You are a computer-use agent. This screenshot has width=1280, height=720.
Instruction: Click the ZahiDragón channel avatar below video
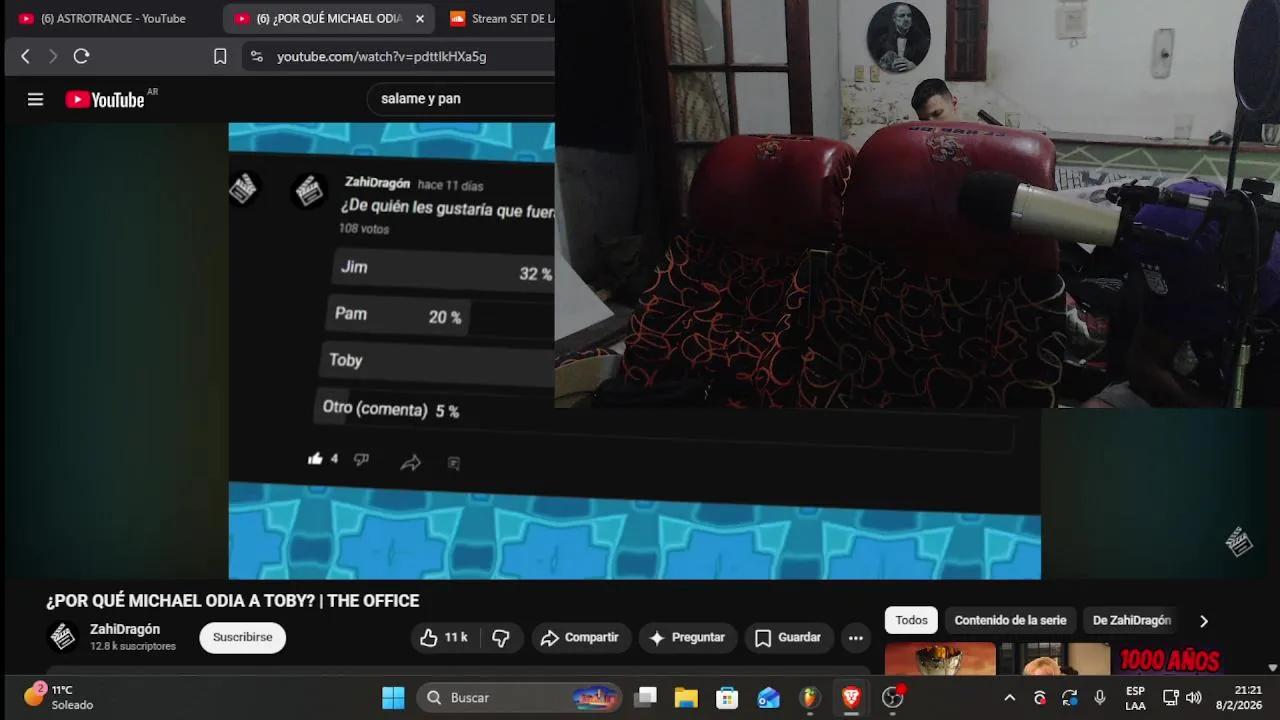click(63, 636)
